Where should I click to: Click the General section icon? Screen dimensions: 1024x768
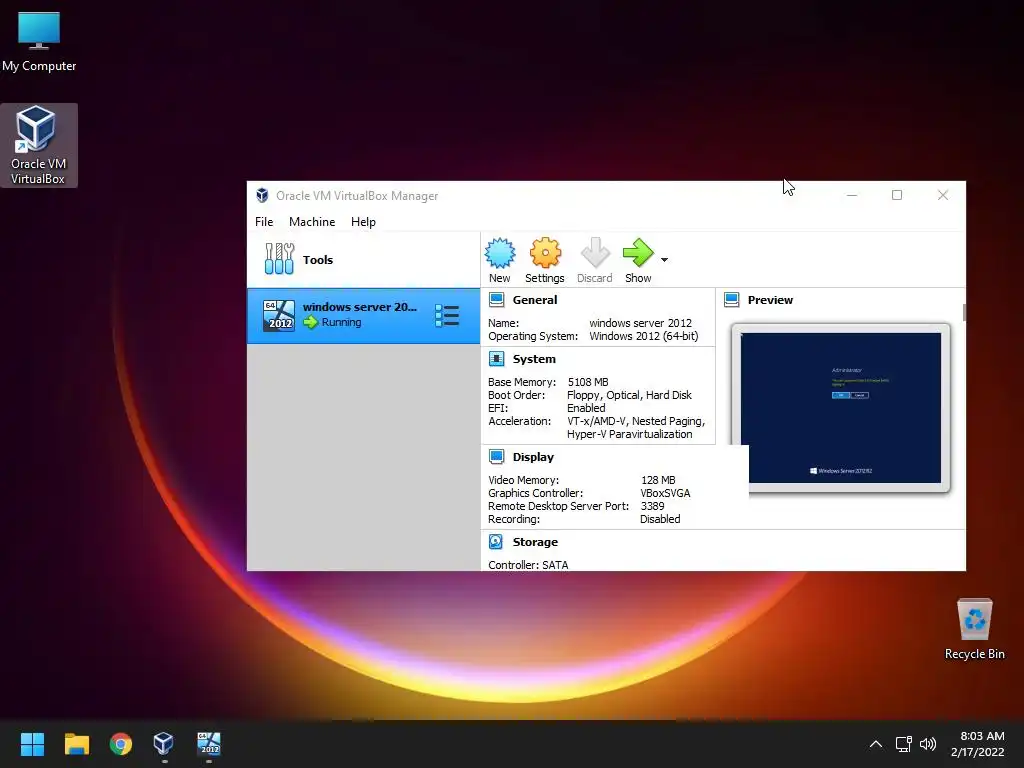496,300
